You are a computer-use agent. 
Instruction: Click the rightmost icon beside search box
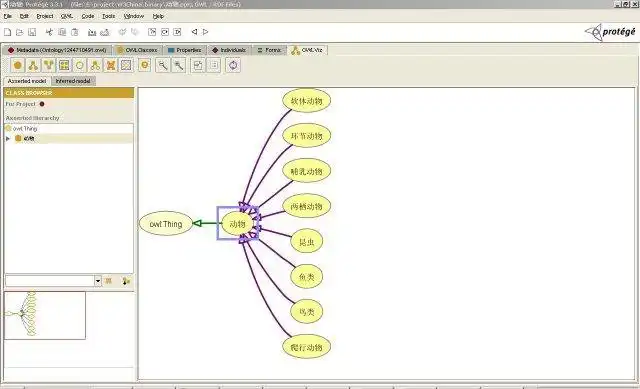[x=126, y=281]
